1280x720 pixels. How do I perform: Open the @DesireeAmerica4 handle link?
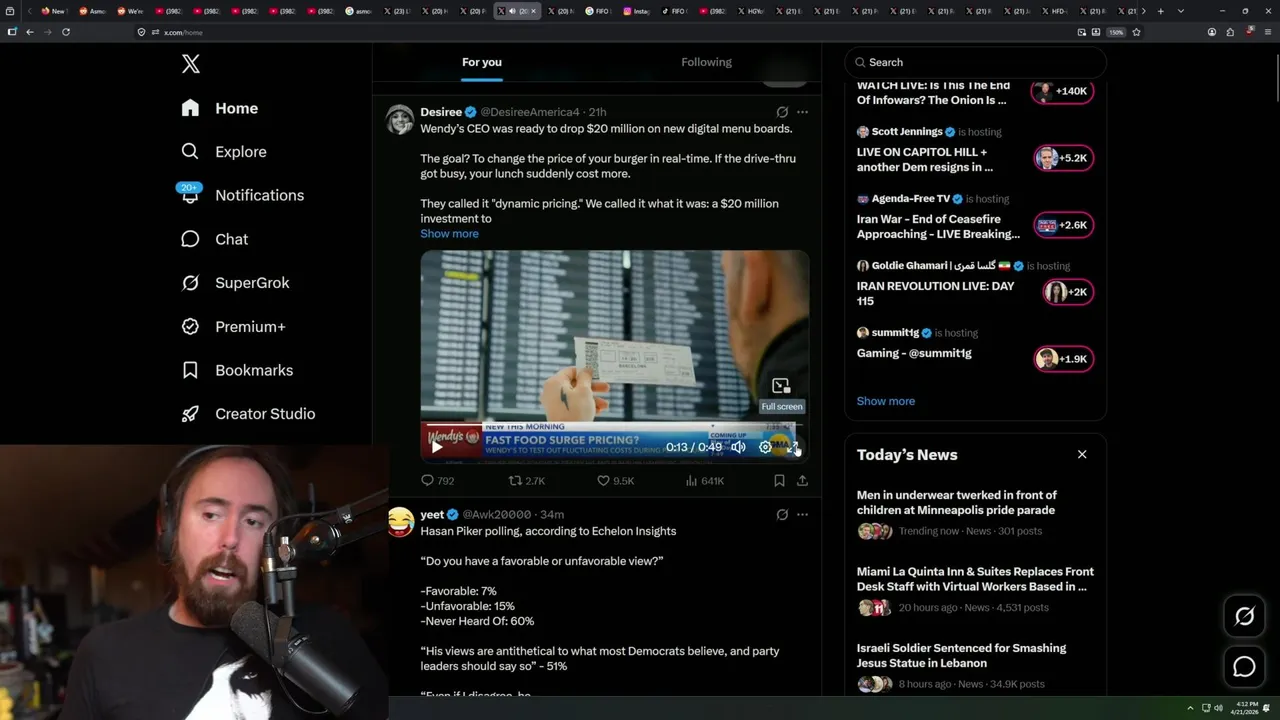click(x=530, y=112)
